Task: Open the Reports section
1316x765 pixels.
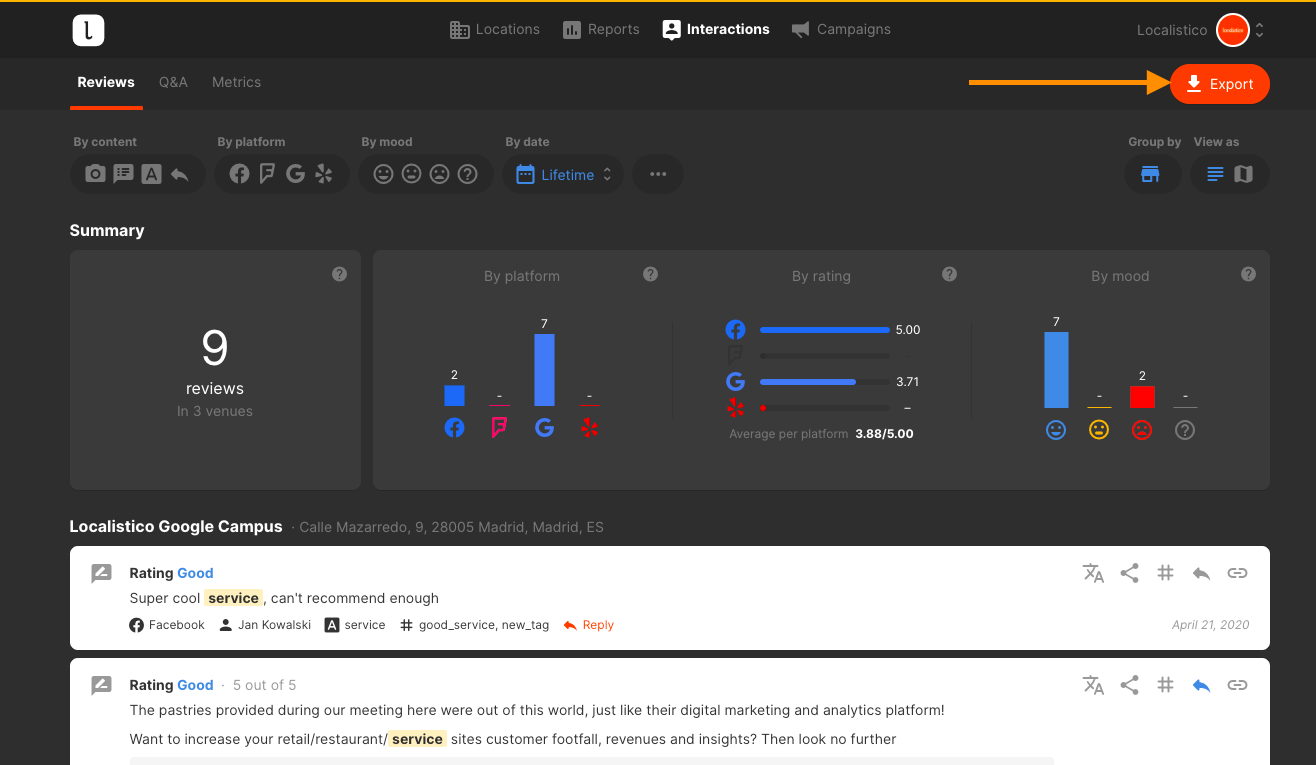Action: pos(601,29)
